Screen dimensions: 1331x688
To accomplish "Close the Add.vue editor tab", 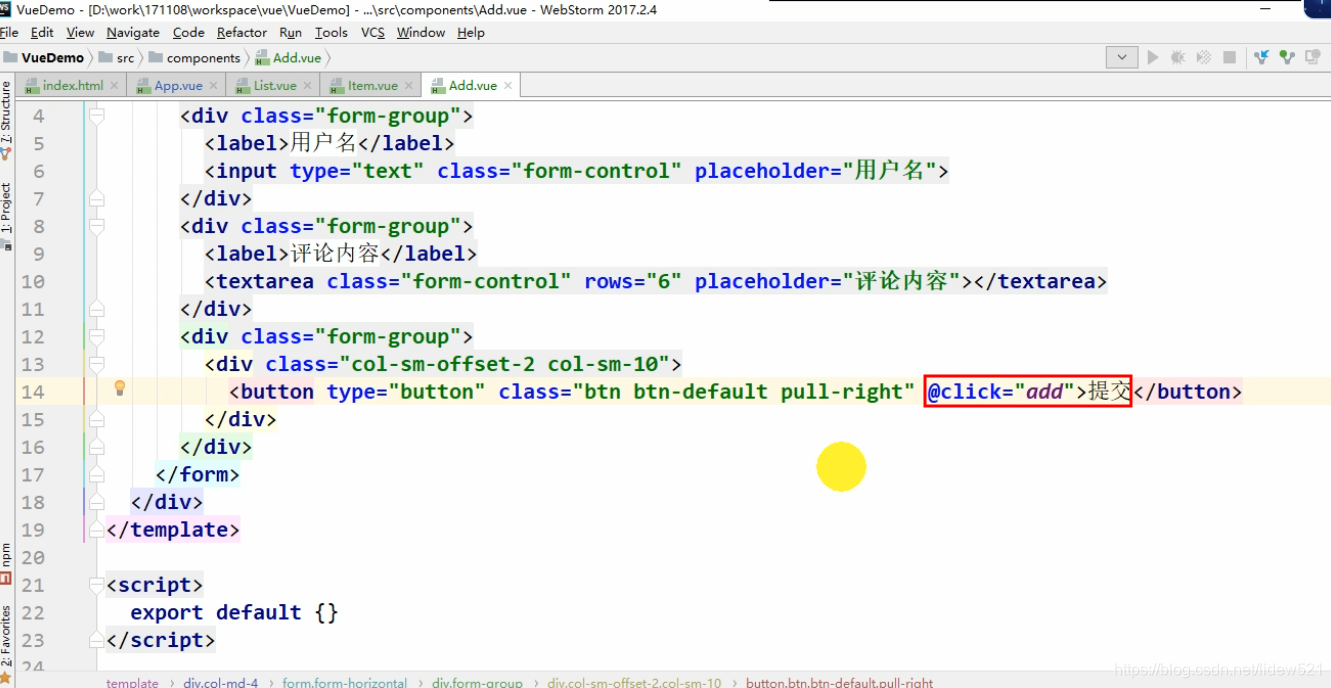I will pyautogui.click(x=507, y=86).
